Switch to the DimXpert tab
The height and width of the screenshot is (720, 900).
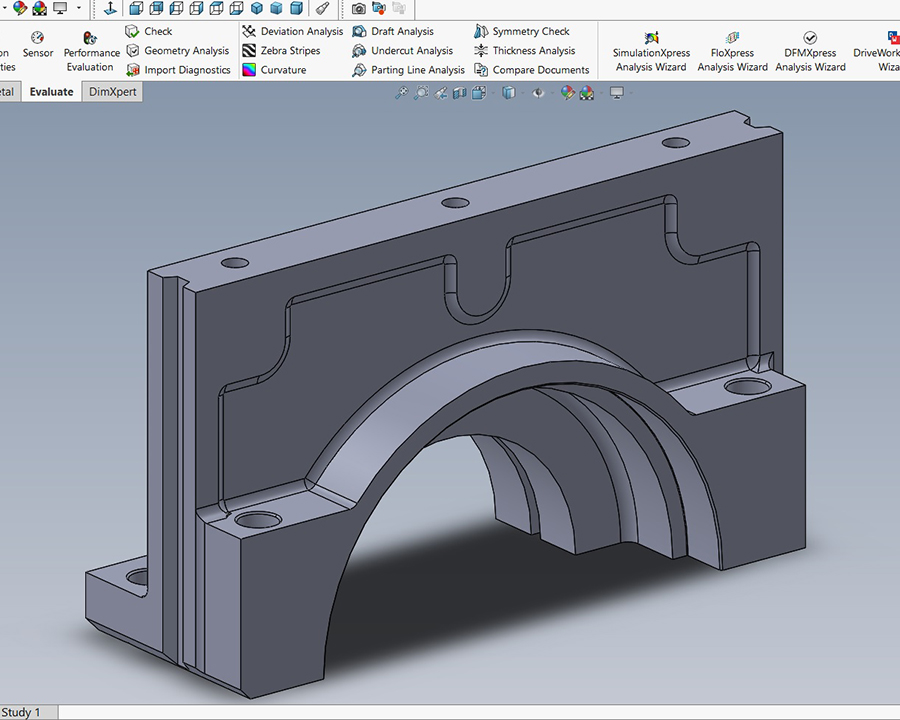pos(112,92)
